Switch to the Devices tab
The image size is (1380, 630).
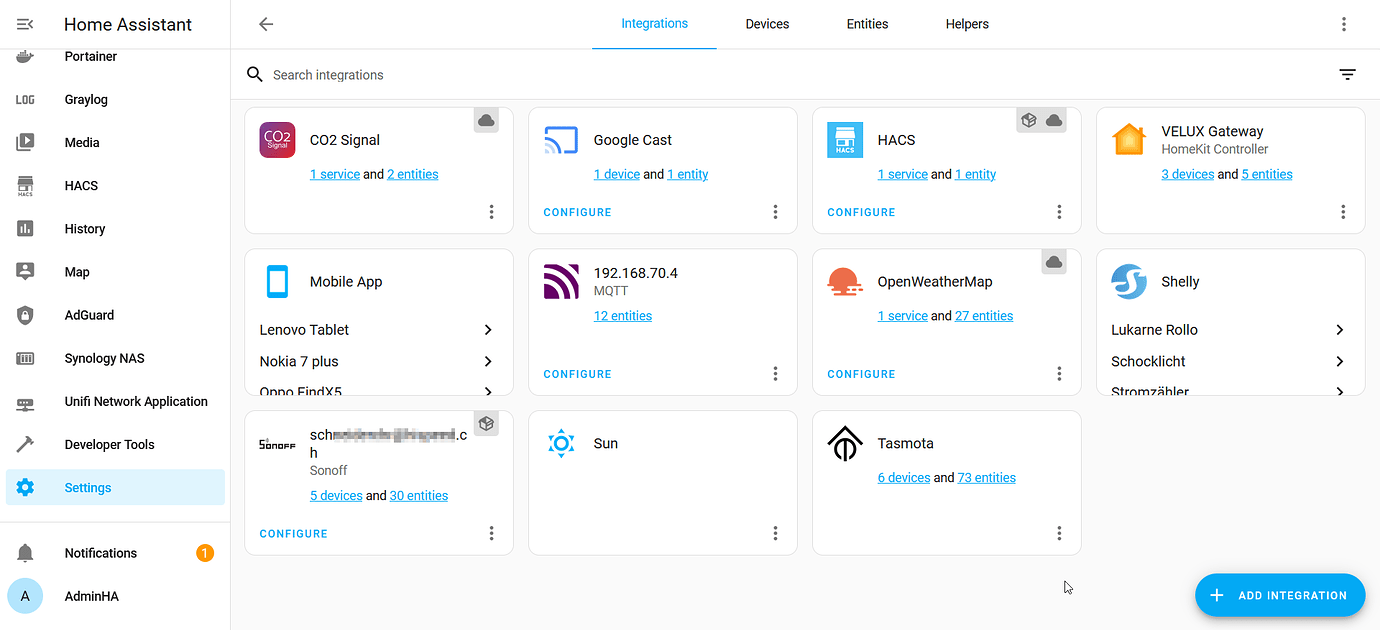[x=767, y=23]
